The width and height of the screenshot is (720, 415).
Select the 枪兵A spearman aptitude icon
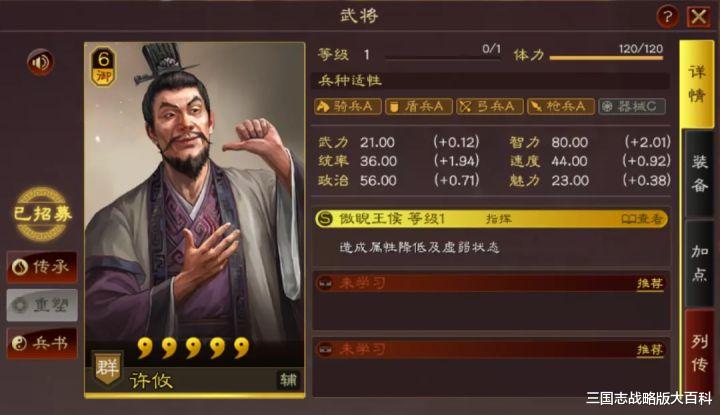(561, 107)
